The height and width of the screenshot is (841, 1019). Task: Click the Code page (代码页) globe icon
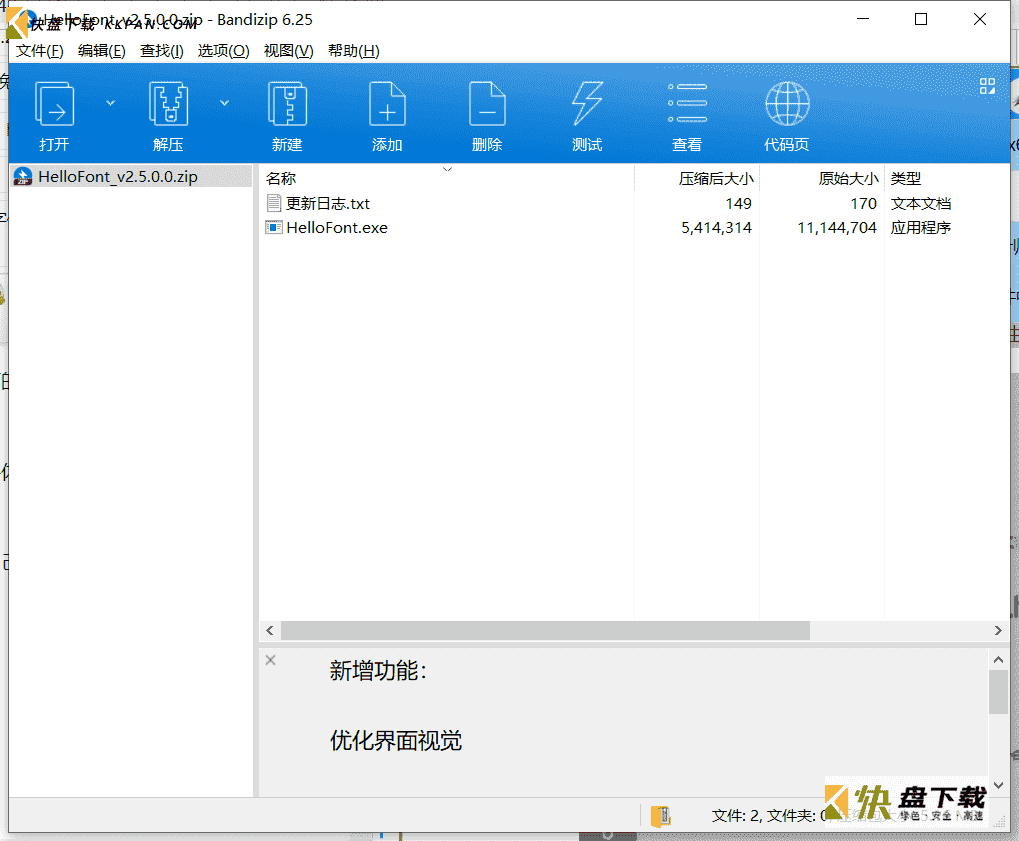[787, 103]
